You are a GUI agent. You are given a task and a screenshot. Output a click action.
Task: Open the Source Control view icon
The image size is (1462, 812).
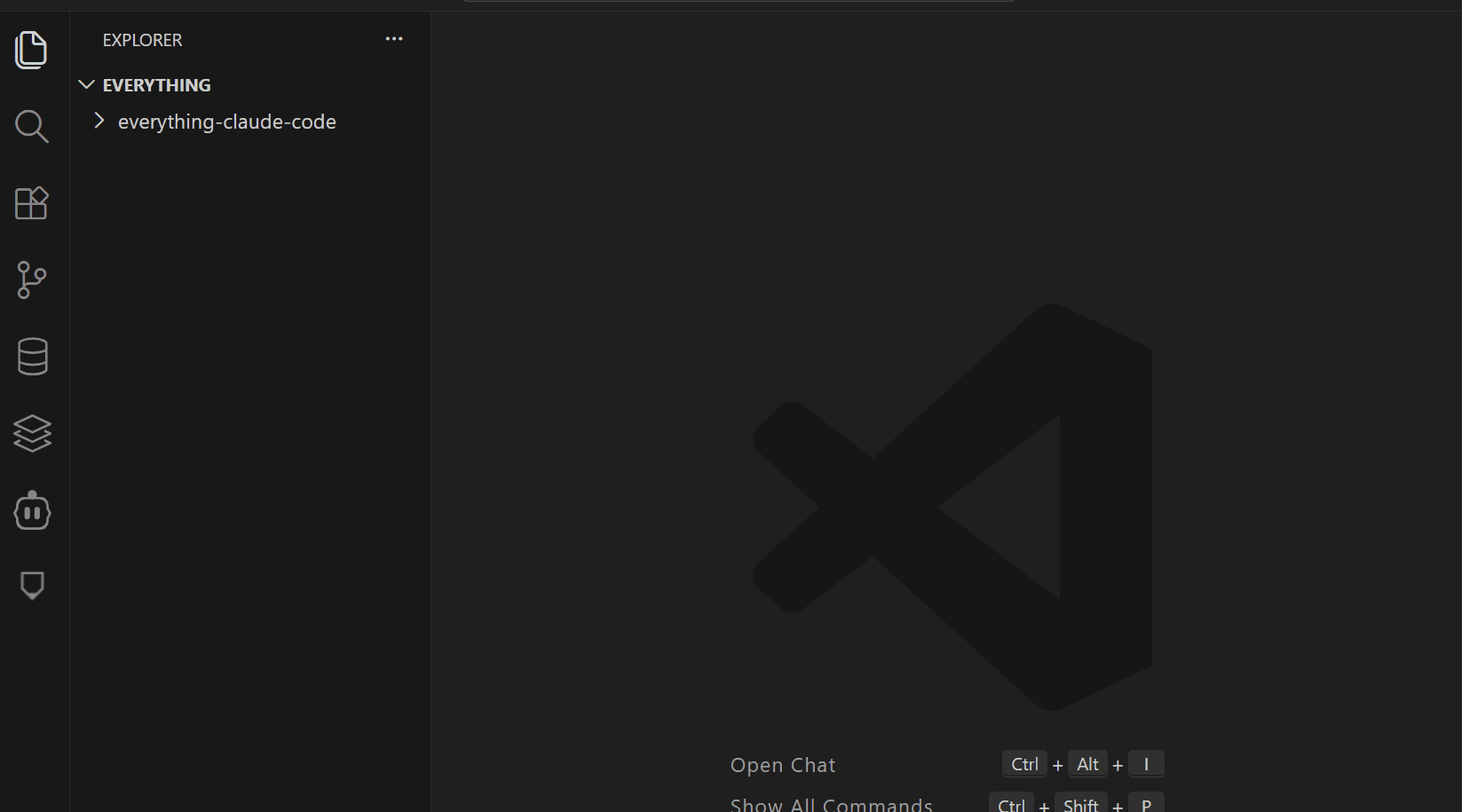32,280
